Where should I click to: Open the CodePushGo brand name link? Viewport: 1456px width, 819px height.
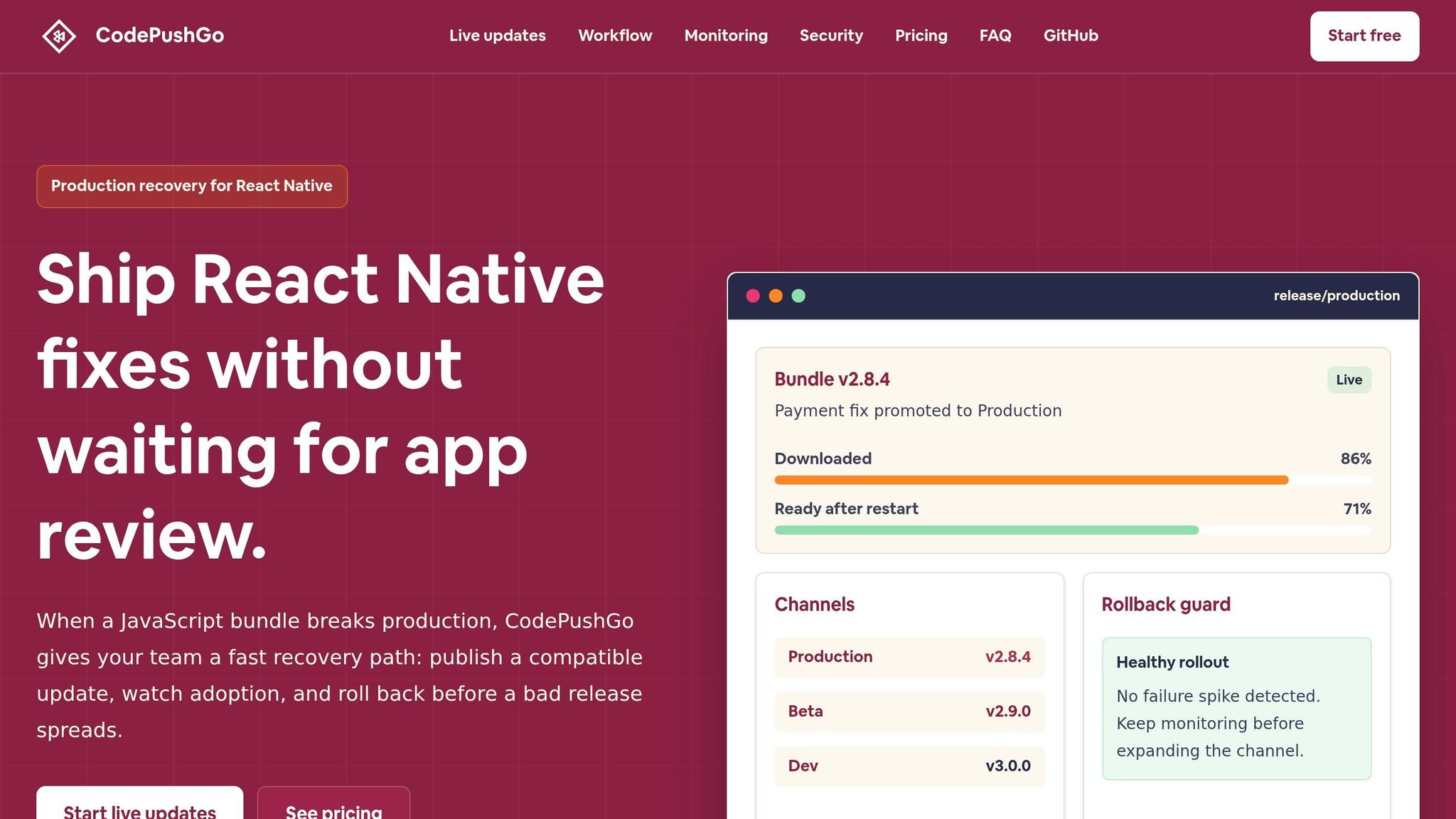tap(160, 36)
